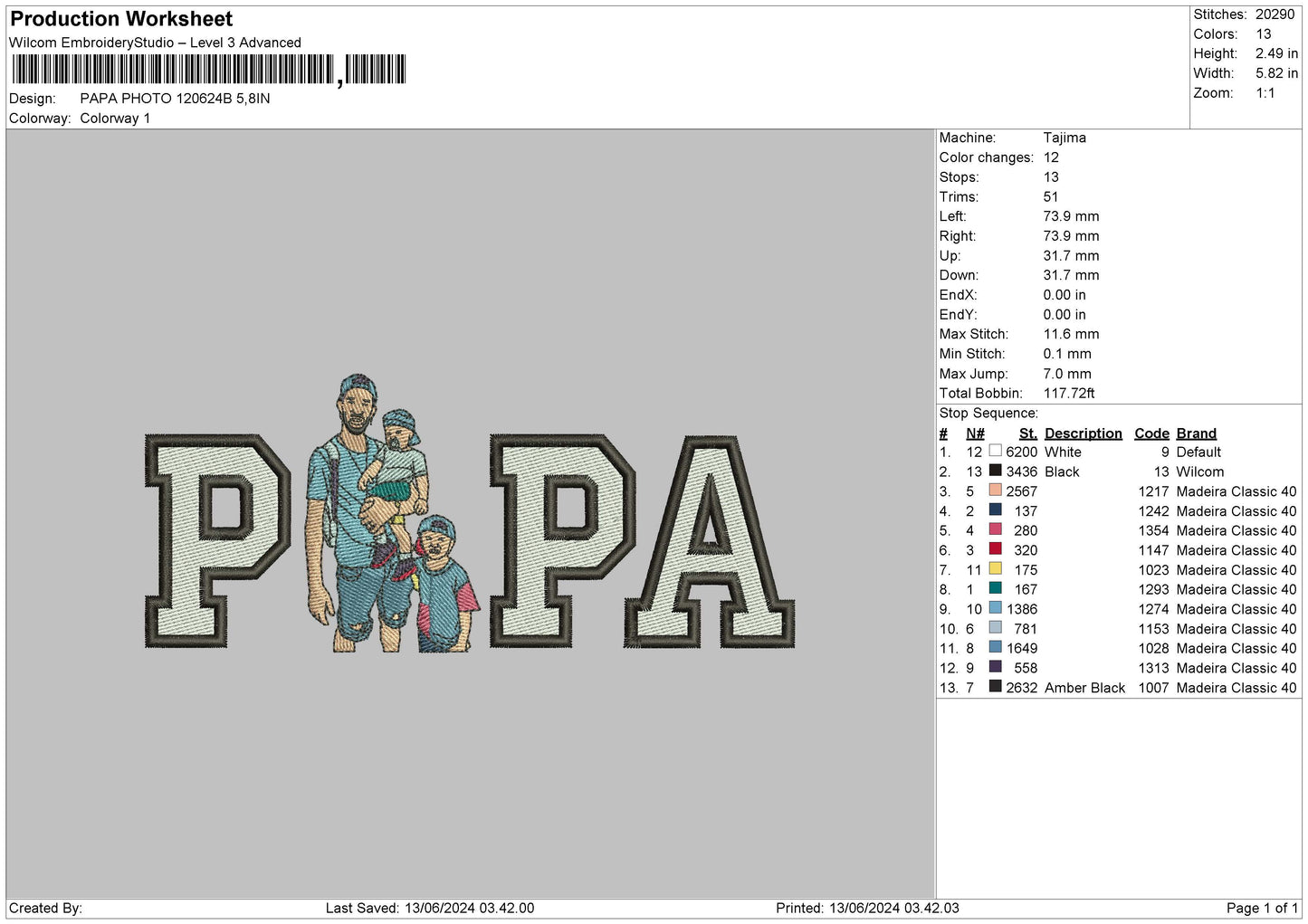The image size is (1308, 924).
Task: Click thread code 1023 in row 7
Action: coord(1153,569)
